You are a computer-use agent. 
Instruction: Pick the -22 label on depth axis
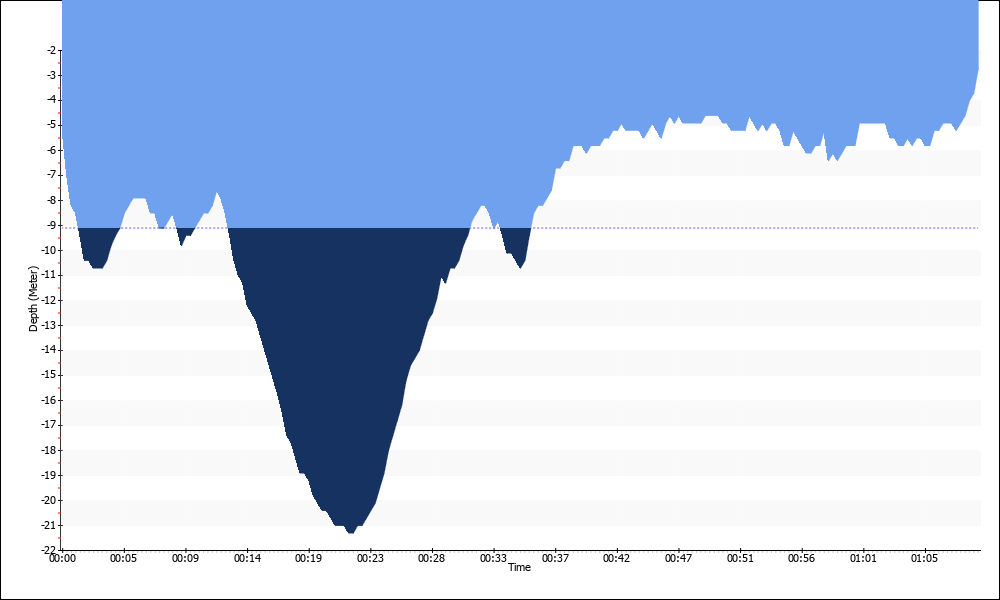coord(49,550)
